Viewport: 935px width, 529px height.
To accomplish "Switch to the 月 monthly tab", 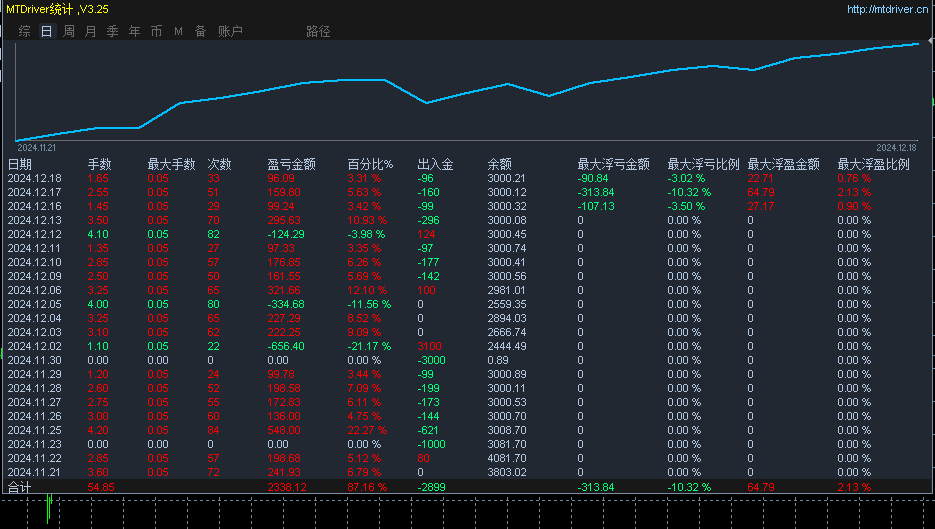I will pos(90,31).
